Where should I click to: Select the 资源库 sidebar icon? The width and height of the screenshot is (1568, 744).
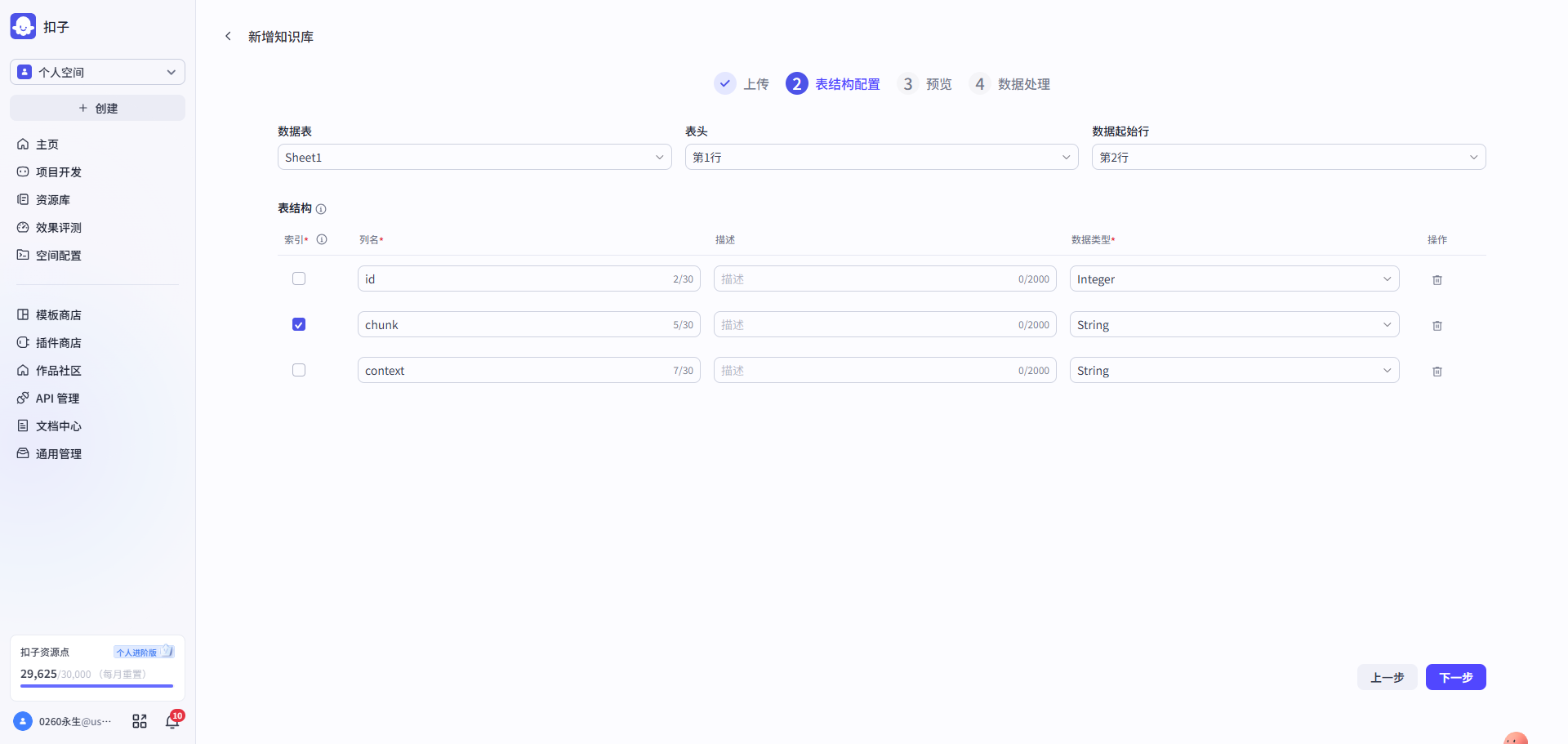point(23,199)
